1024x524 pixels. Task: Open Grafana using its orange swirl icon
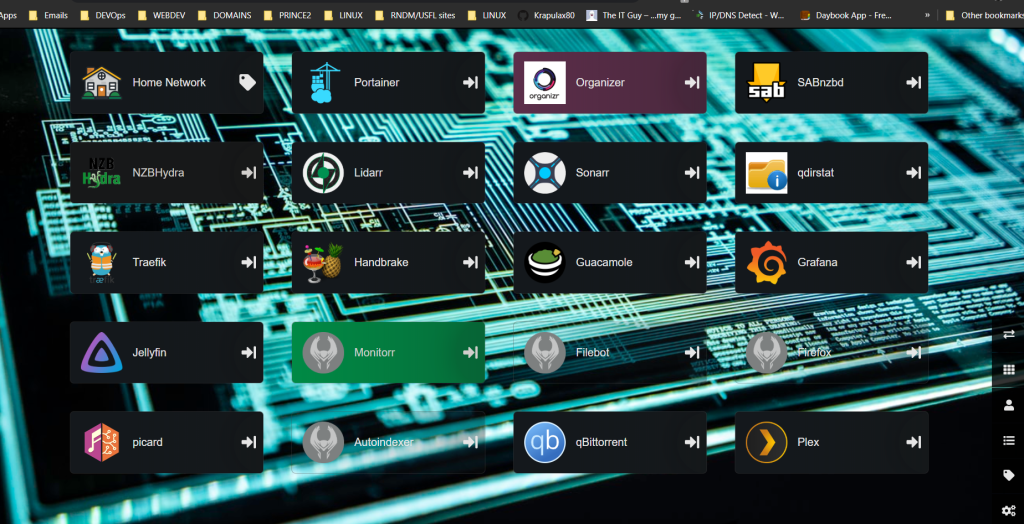point(766,263)
